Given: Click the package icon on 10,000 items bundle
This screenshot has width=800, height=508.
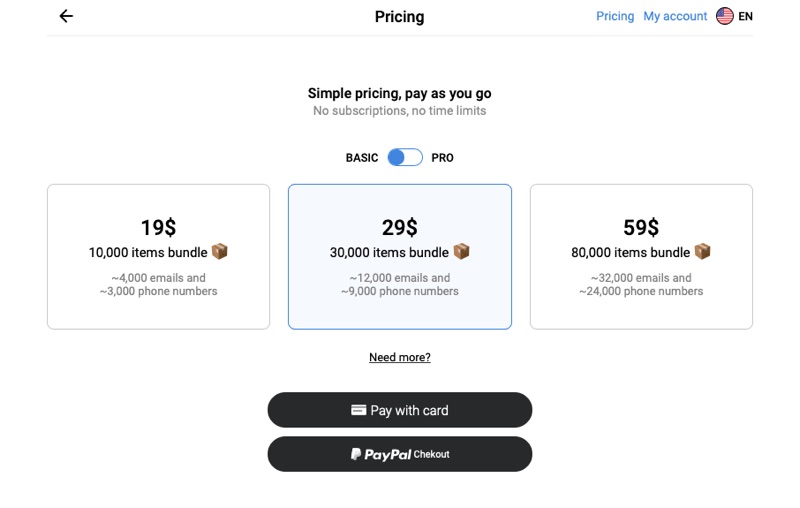Looking at the screenshot, I should tap(219, 251).
